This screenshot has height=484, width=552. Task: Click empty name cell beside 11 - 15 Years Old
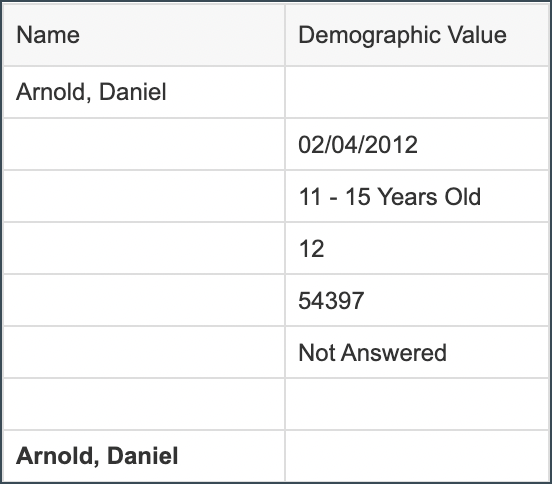pos(144,196)
